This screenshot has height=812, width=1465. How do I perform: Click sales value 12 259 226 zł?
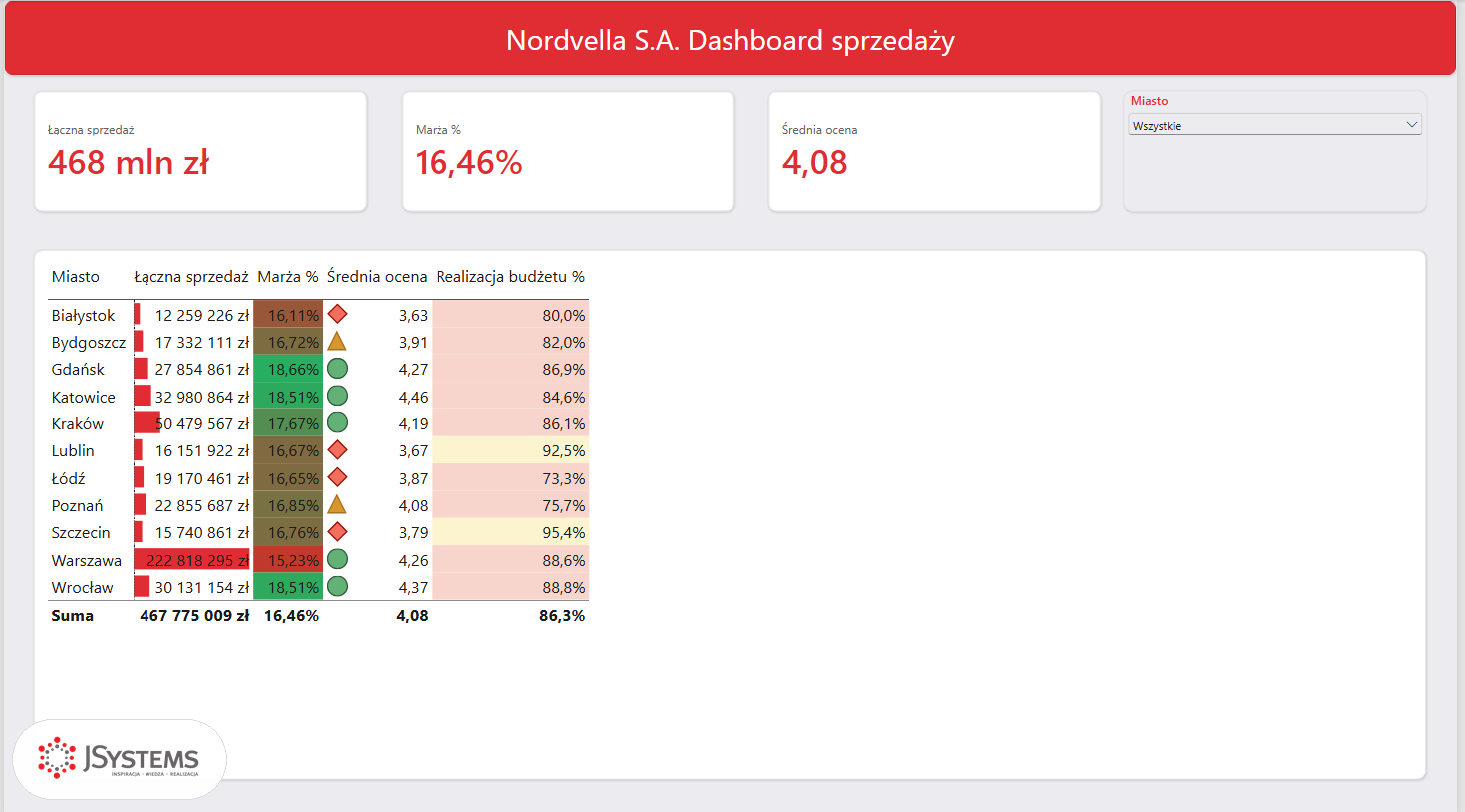pos(202,315)
